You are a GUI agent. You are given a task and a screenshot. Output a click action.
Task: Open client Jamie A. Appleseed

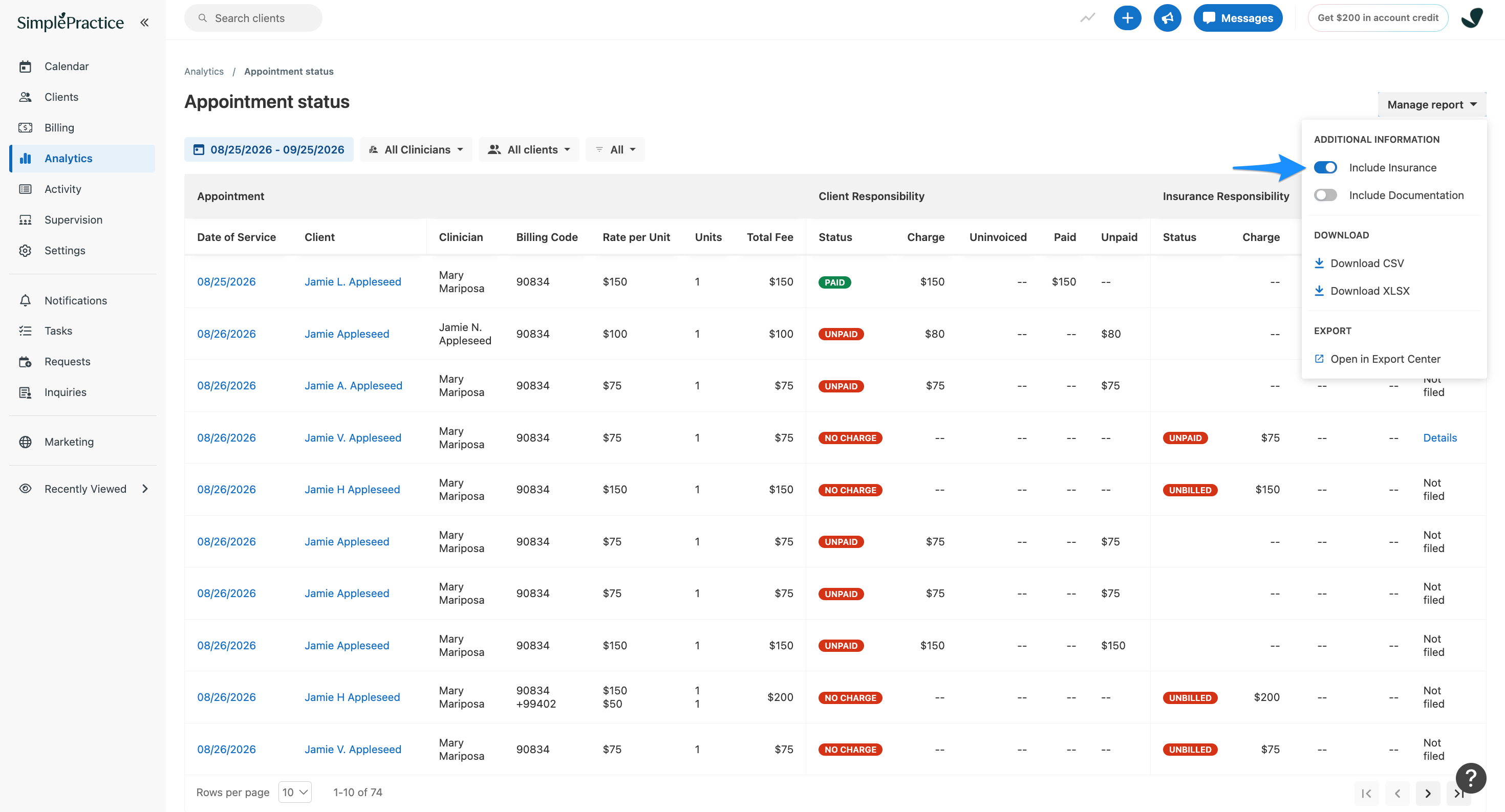coord(353,385)
